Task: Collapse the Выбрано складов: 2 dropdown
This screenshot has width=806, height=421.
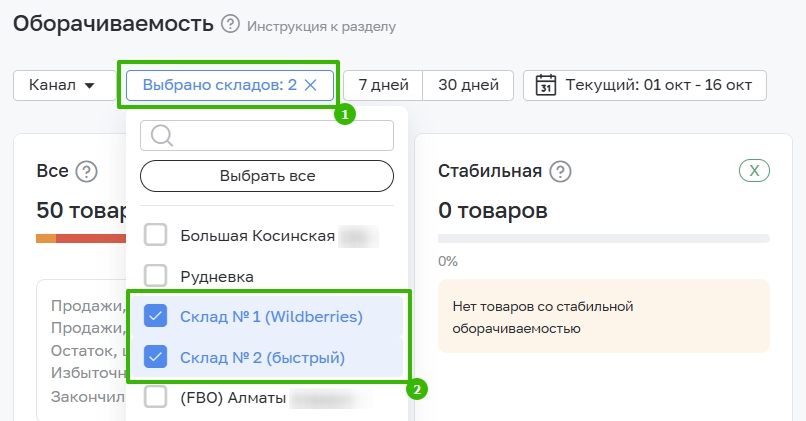Action: coord(219,85)
